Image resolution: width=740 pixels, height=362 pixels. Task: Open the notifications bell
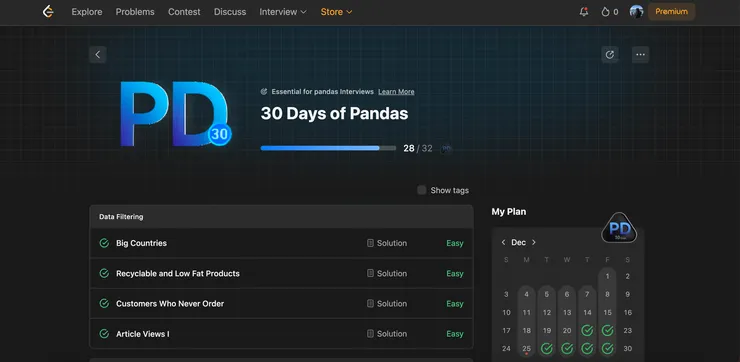[584, 12]
